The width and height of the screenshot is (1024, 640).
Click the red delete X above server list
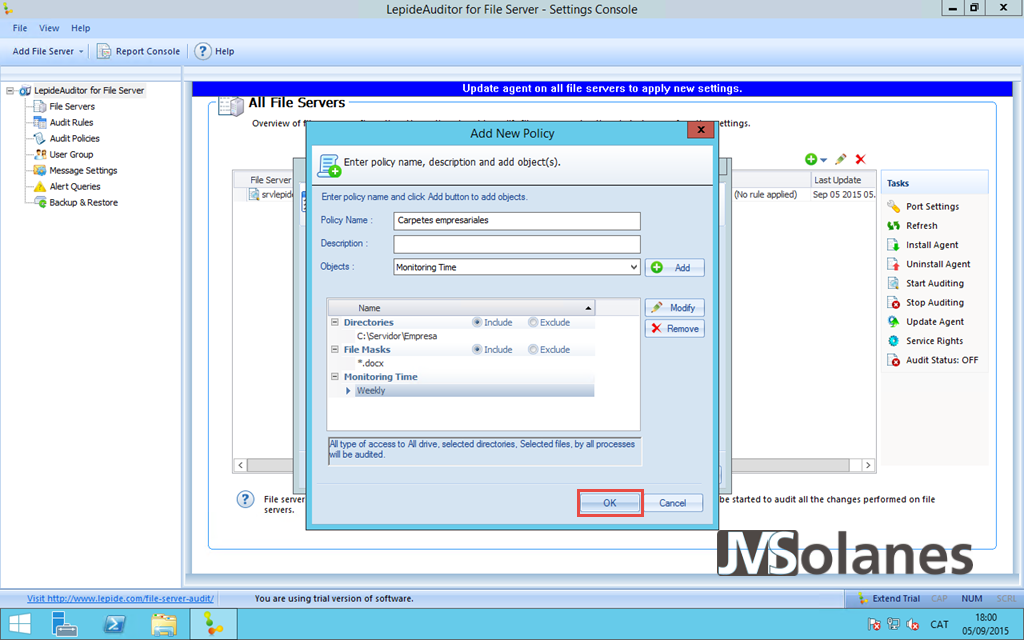tap(861, 159)
